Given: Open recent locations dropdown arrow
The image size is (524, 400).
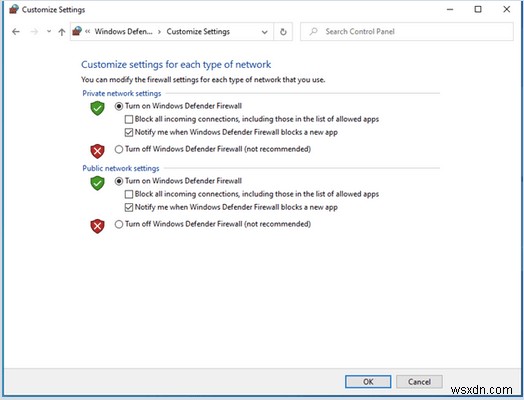Looking at the screenshot, I should (x=49, y=31).
